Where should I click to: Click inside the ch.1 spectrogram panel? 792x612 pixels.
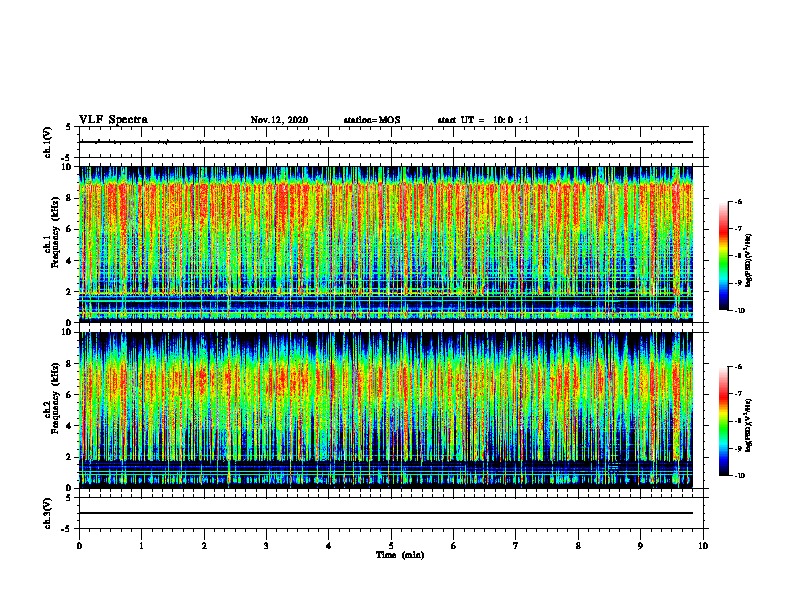386,244
